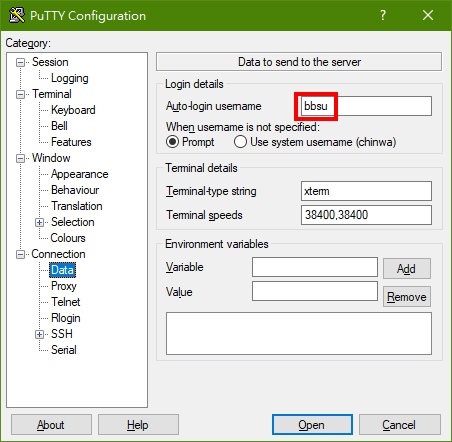Click Open to start the session
The height and width of the screenshot is (442, 452).
tap(312, 425)
